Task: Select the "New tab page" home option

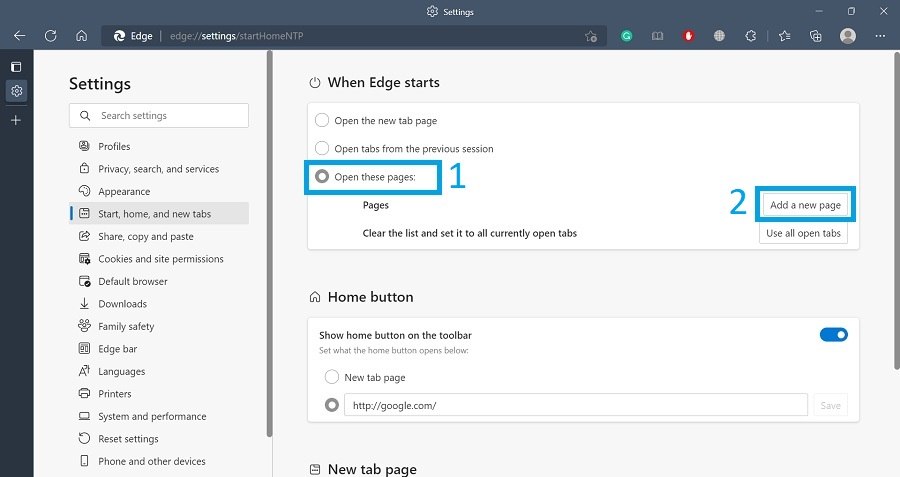Action: click(332, 378)
